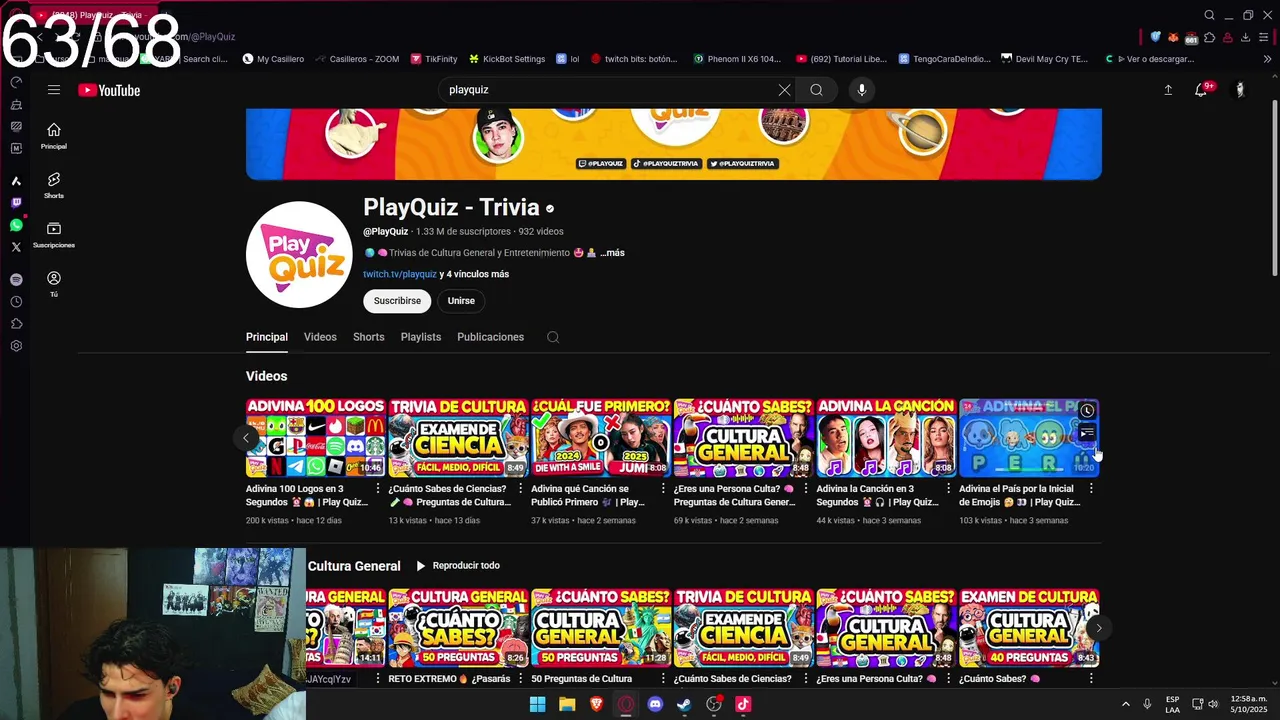Open options for Cuánto Sabes de Ciencias video
Screen dimensions: 1280x720
[x=520, y=489]
